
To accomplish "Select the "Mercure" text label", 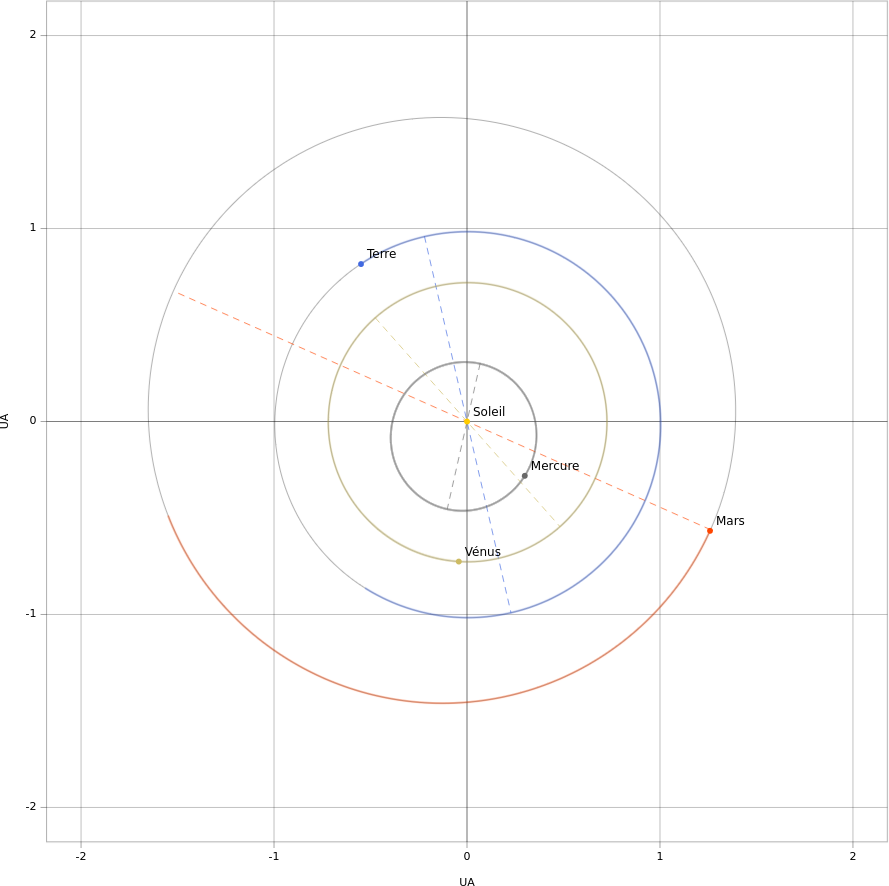I will (554, 466).
